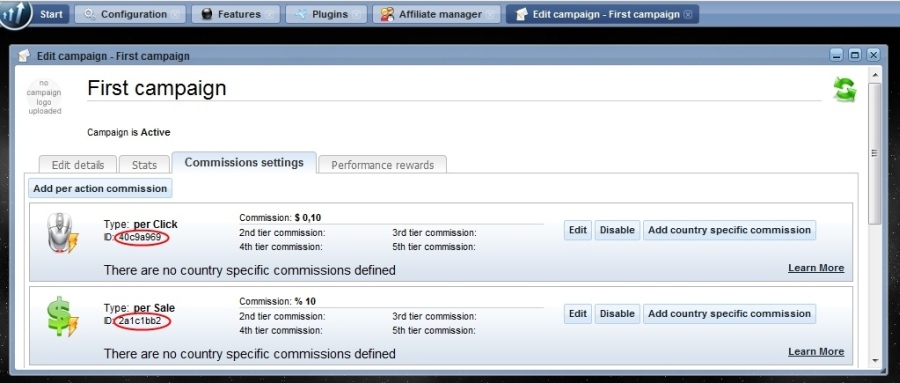The image size is (900, 383).
Task: Close the Configuration tab via its x
Action: click(175, 14)
